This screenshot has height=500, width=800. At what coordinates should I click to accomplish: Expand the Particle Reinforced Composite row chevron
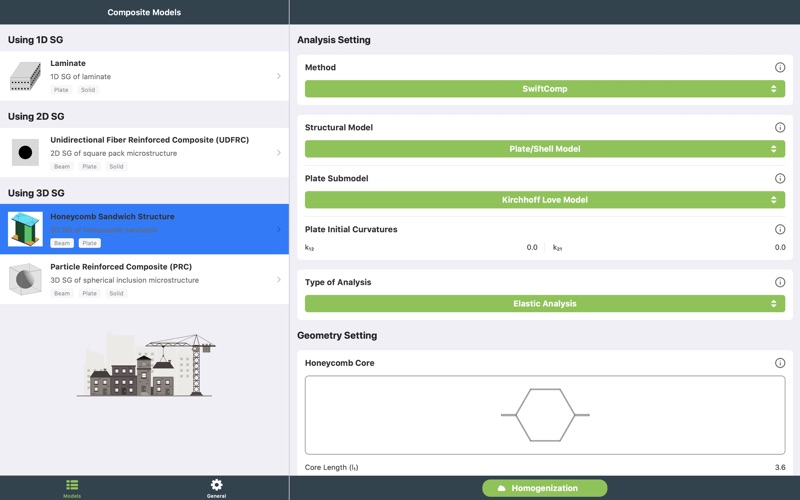click(279, 280)
